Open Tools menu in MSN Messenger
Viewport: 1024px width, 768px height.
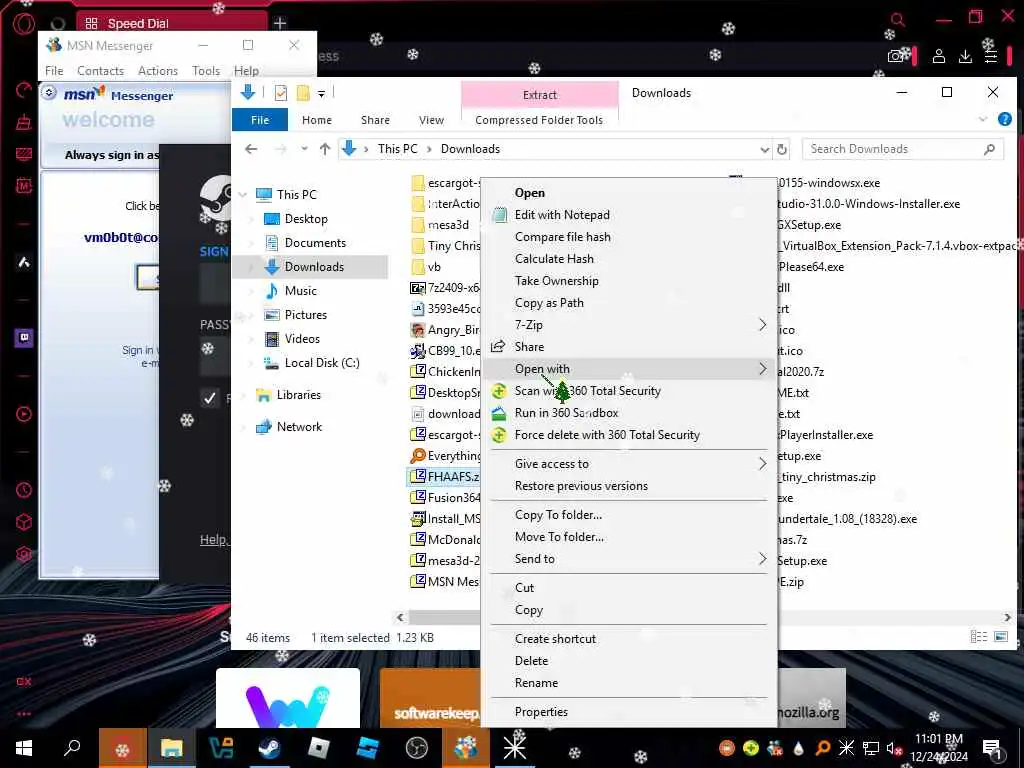tap(206, 71)
